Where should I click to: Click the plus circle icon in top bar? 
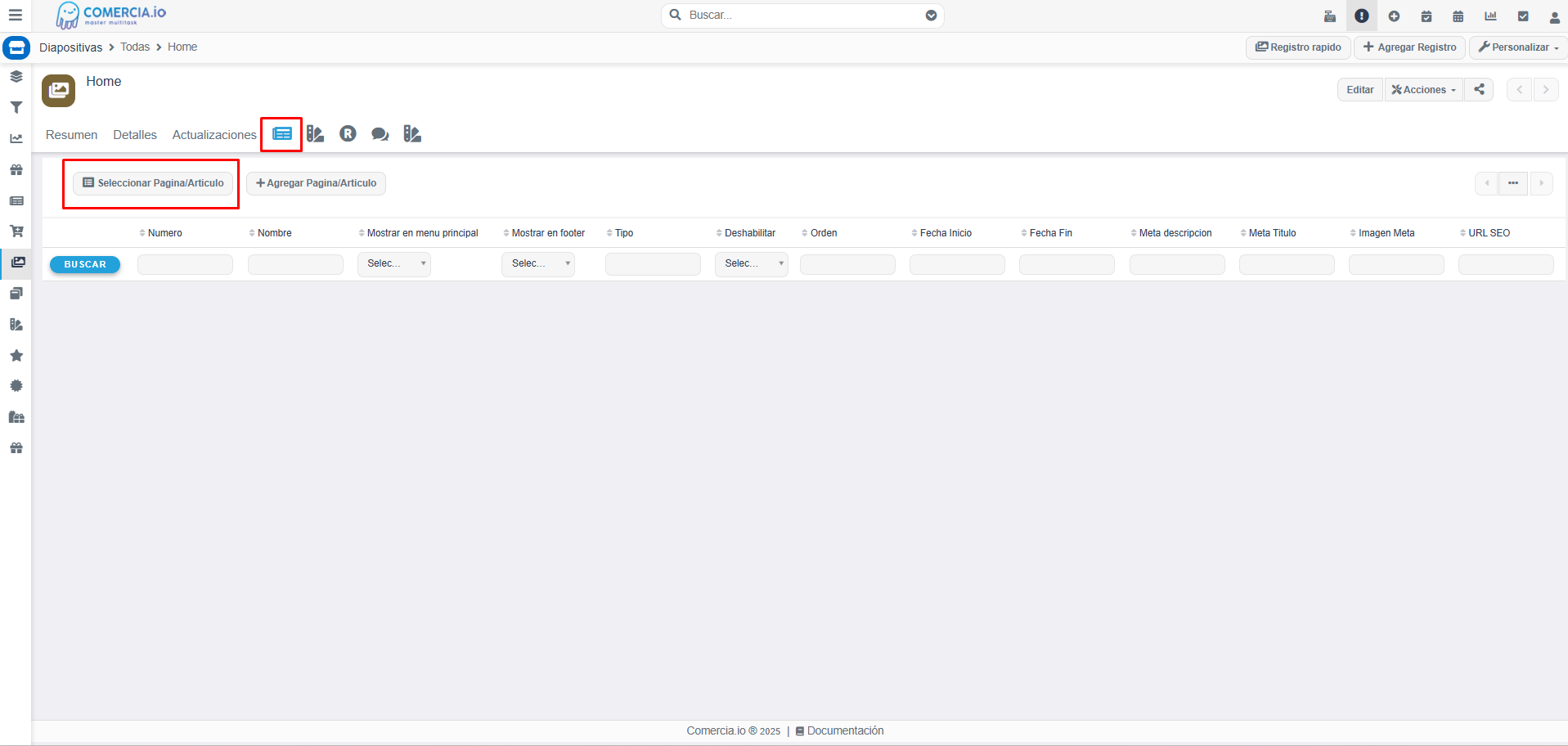(x=1394, y=16)
